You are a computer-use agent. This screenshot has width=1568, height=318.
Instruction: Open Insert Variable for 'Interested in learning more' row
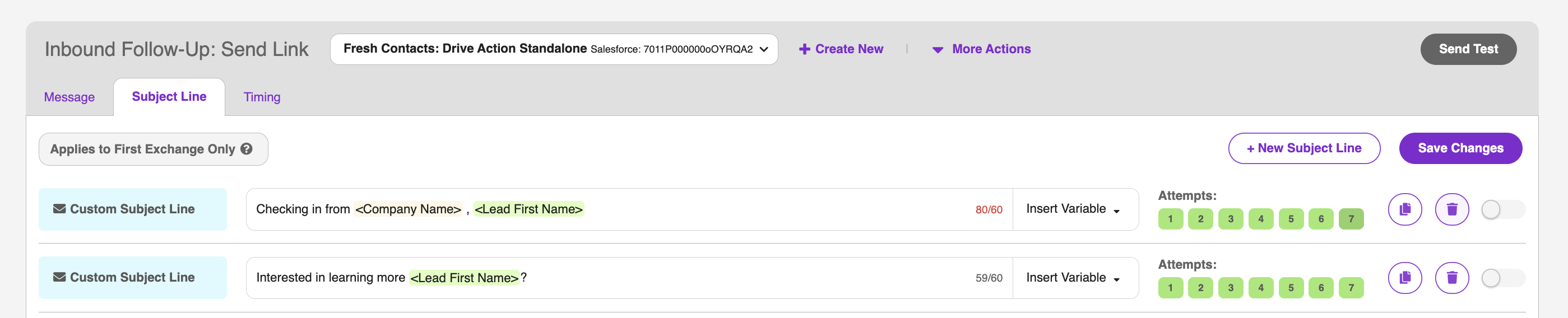(1075, 278)
